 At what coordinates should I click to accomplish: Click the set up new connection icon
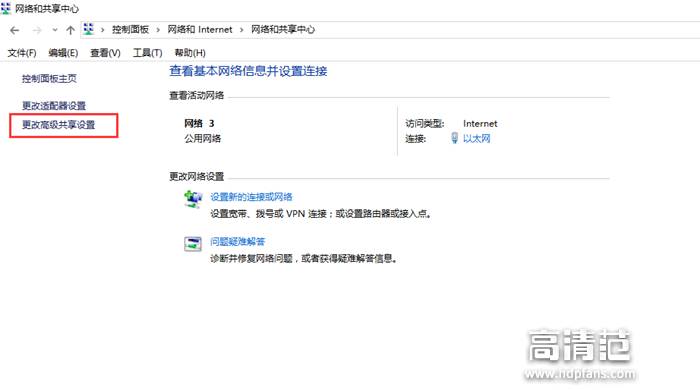(193, 199)
